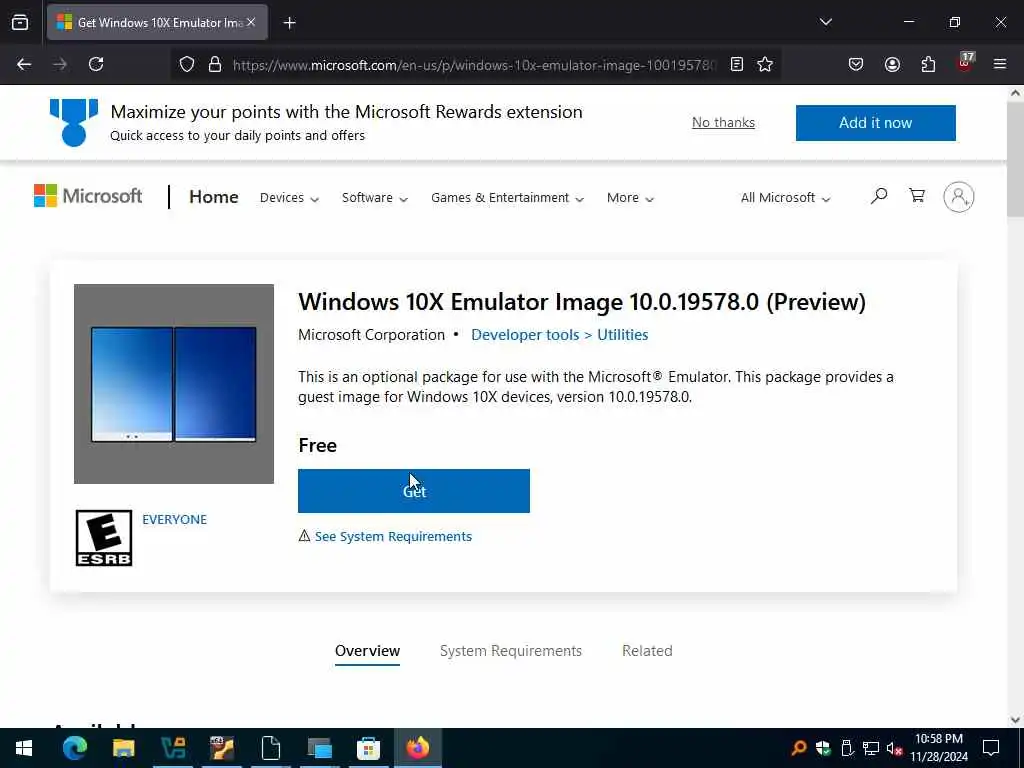Screen dimensions: 1024x768
Task: Click the taskbar clock showing 10:58 PM
Action: coord(938,748)
